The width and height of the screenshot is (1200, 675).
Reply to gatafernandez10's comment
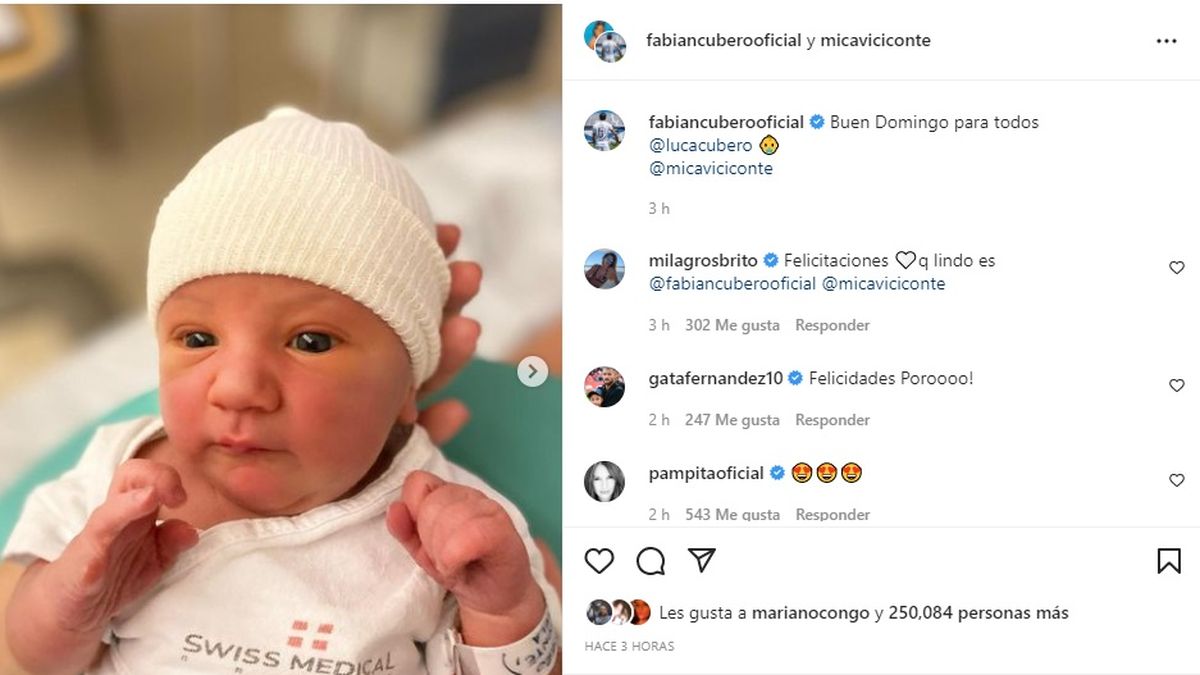tap(832, 420)
